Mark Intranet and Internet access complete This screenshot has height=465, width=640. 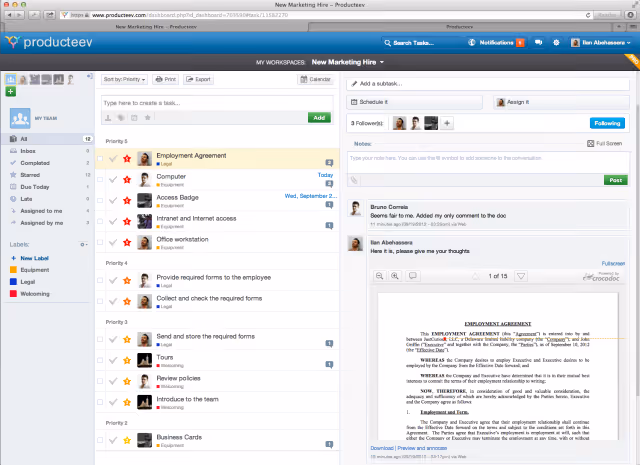113,221
